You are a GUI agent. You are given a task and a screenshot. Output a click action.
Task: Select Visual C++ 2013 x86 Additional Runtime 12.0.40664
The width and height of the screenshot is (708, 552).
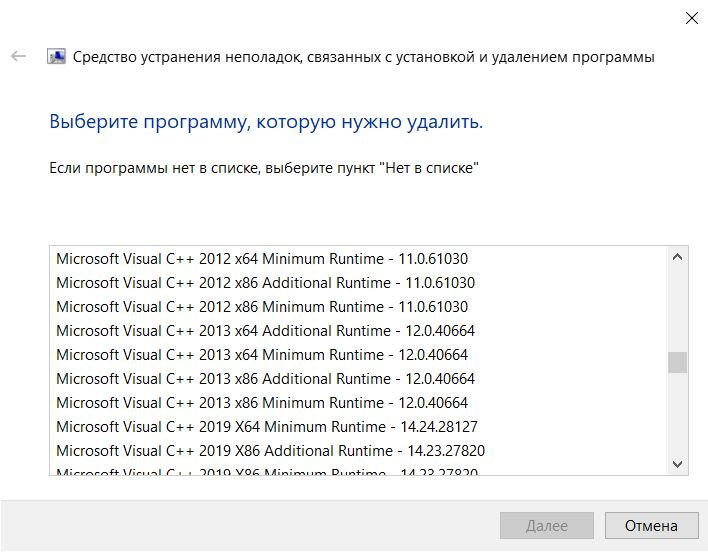point(359,378)
